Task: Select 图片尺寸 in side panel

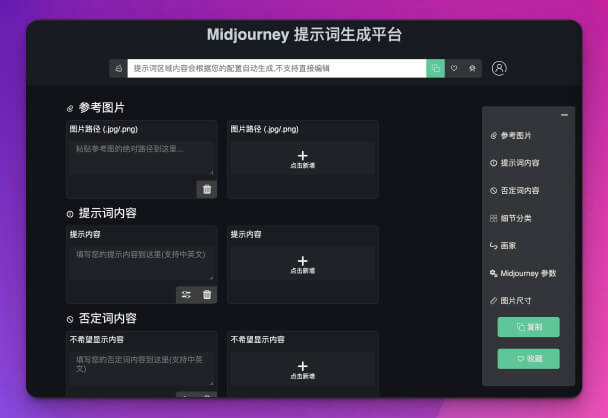Action: [x=510, y=301]
